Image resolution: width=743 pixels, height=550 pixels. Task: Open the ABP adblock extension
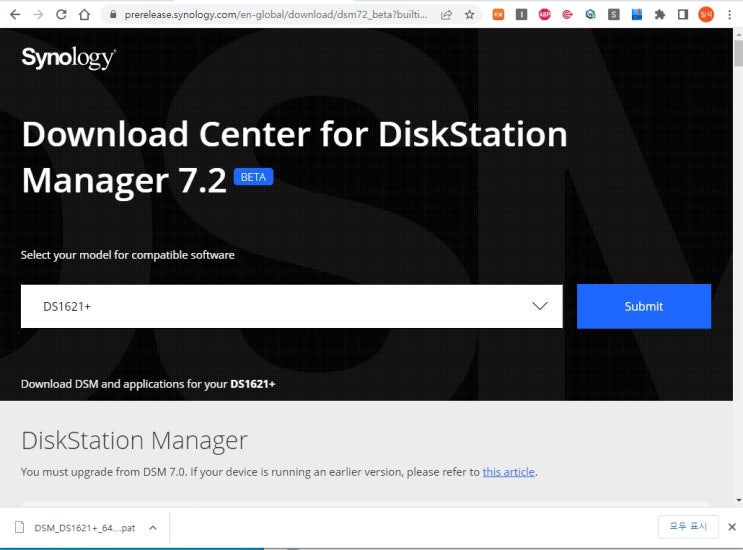tap(544, 15)
